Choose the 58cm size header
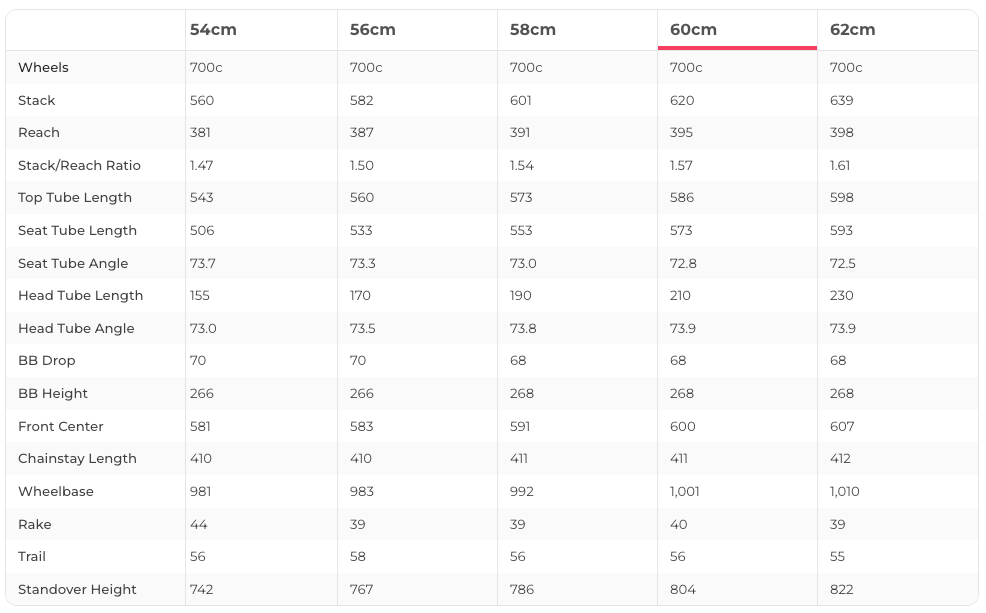The image size is (986, 613). click(533, 30)
